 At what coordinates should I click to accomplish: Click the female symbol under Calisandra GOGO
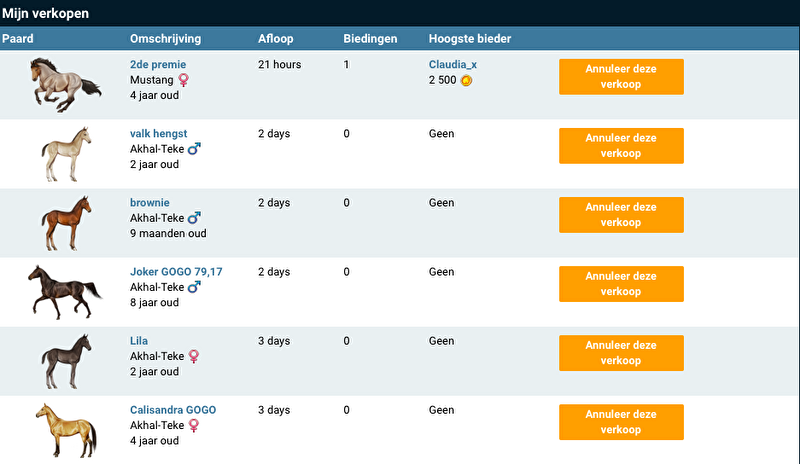tap(194, 425)
